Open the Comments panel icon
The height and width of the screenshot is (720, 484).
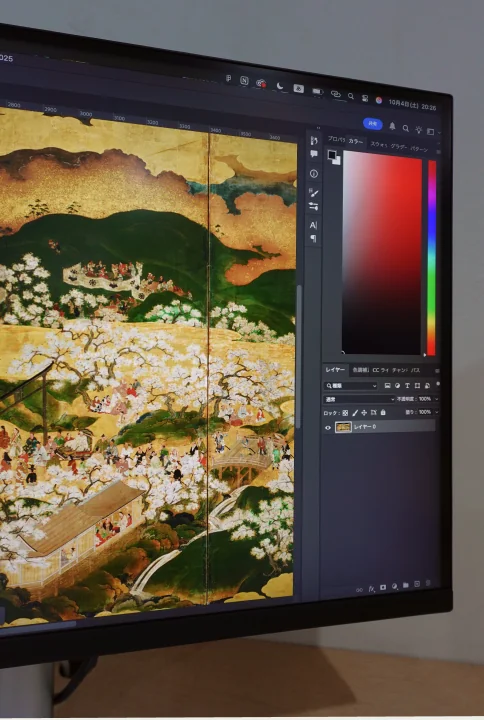coord(314,154)
